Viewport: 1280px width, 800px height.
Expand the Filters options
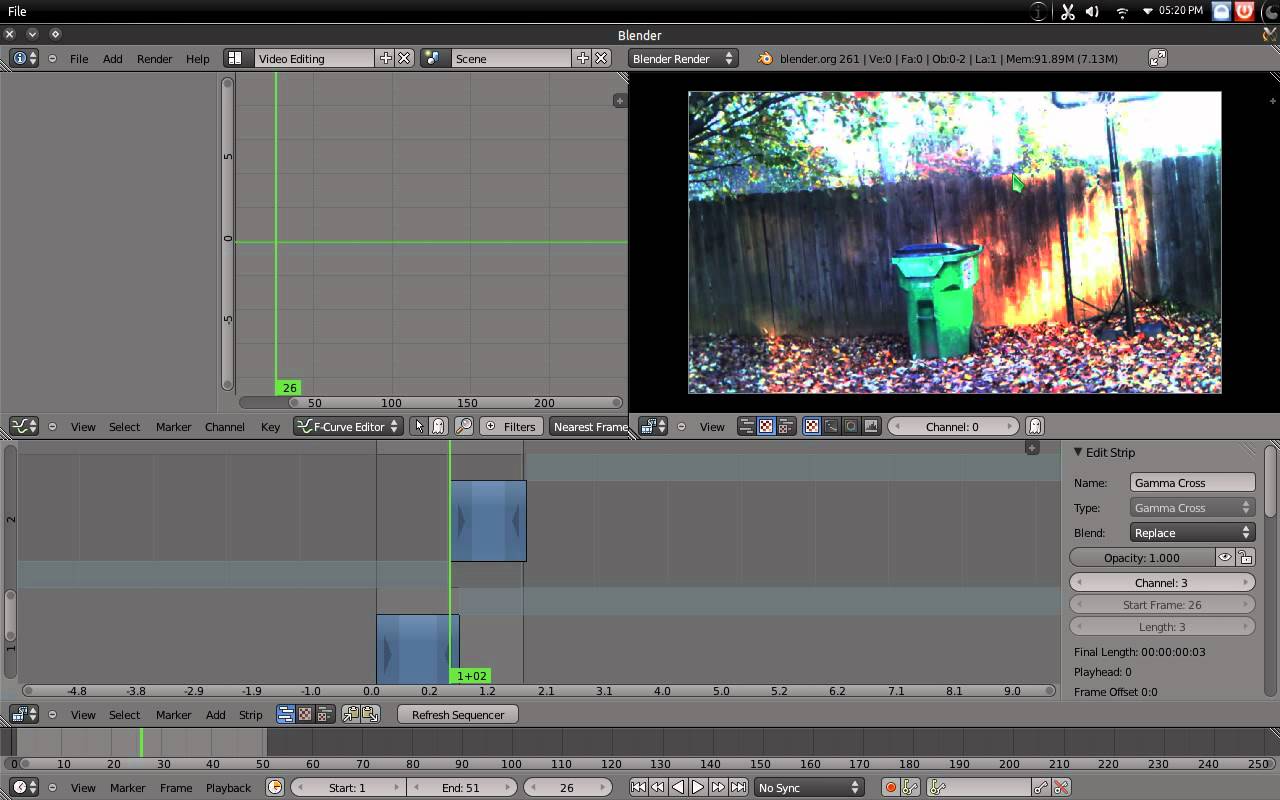[510, 426]
